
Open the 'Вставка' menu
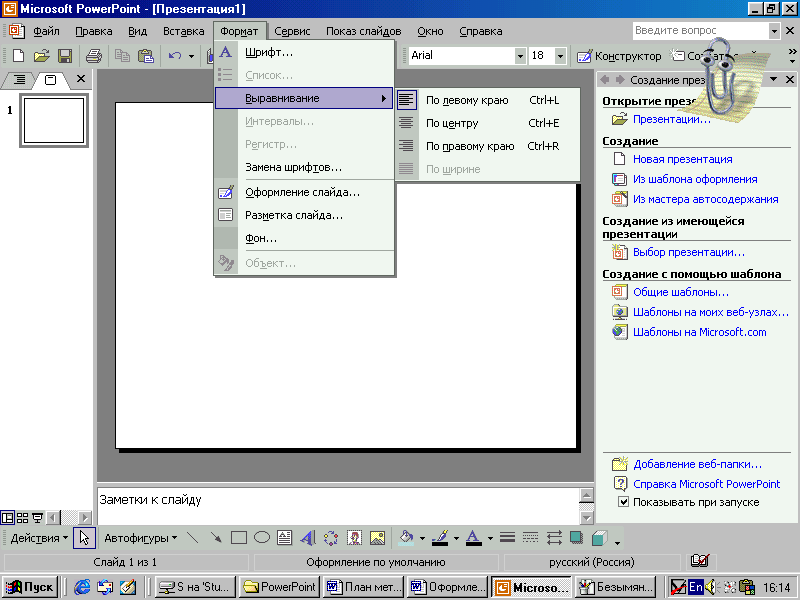coord(184,31)
